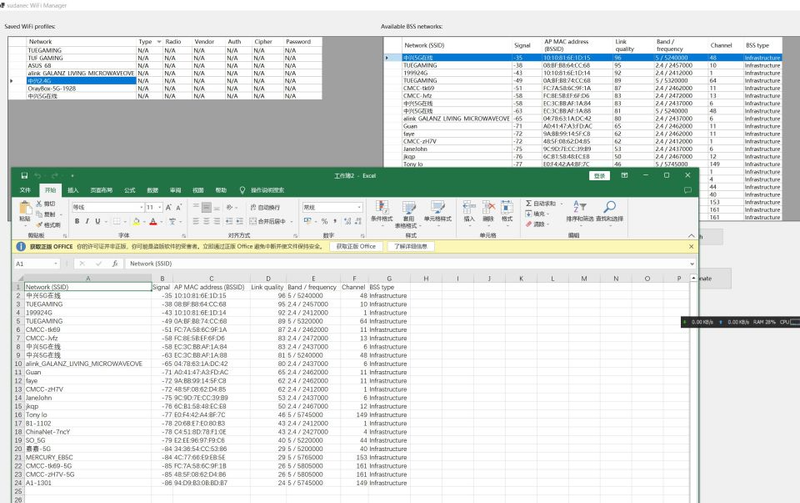Click the 获取正版 Office button
800x503 pixels.
point(356,246)
